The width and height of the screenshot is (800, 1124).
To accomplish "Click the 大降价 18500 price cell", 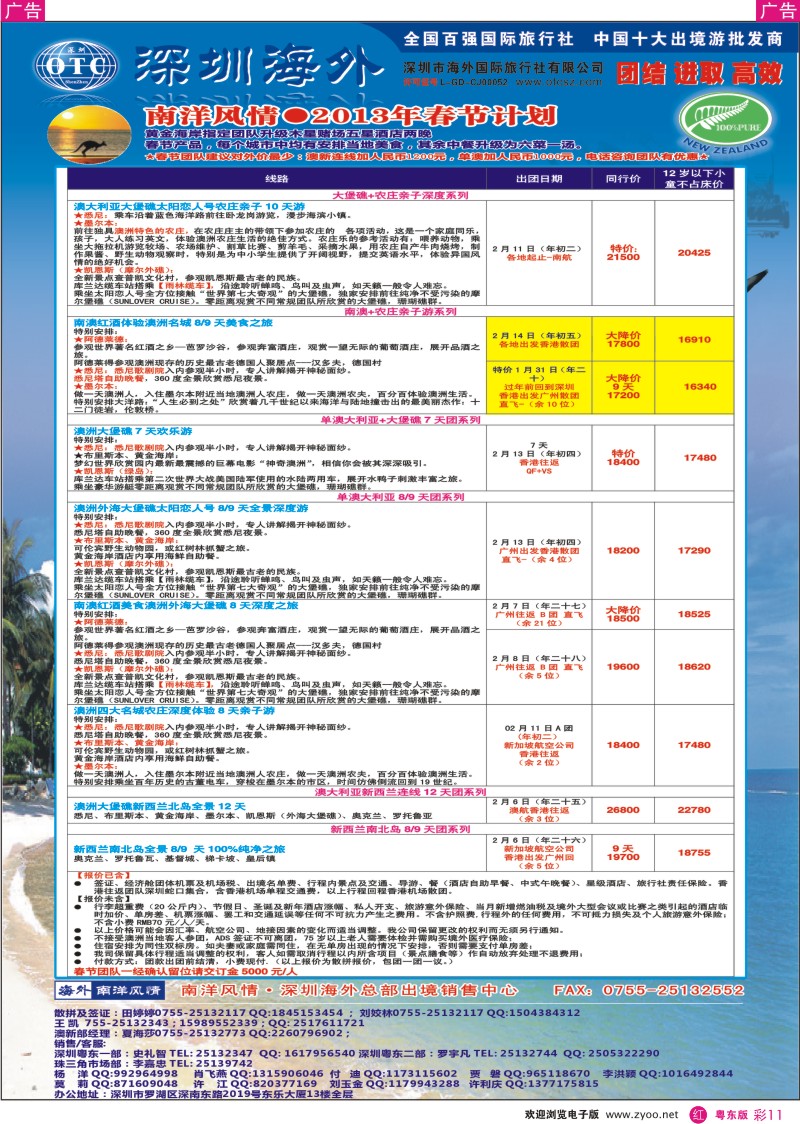I will pos(623,614).
